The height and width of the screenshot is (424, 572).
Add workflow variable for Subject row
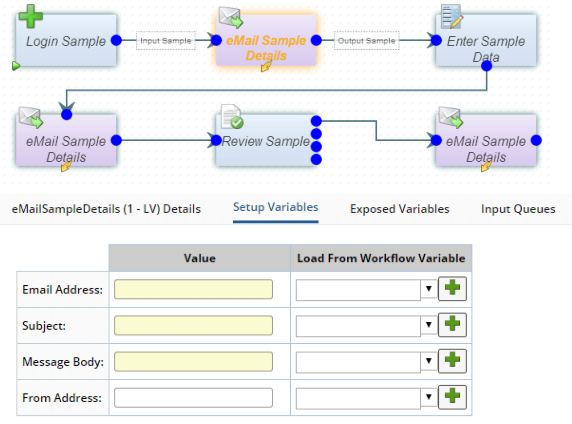(x=452, y=324)
